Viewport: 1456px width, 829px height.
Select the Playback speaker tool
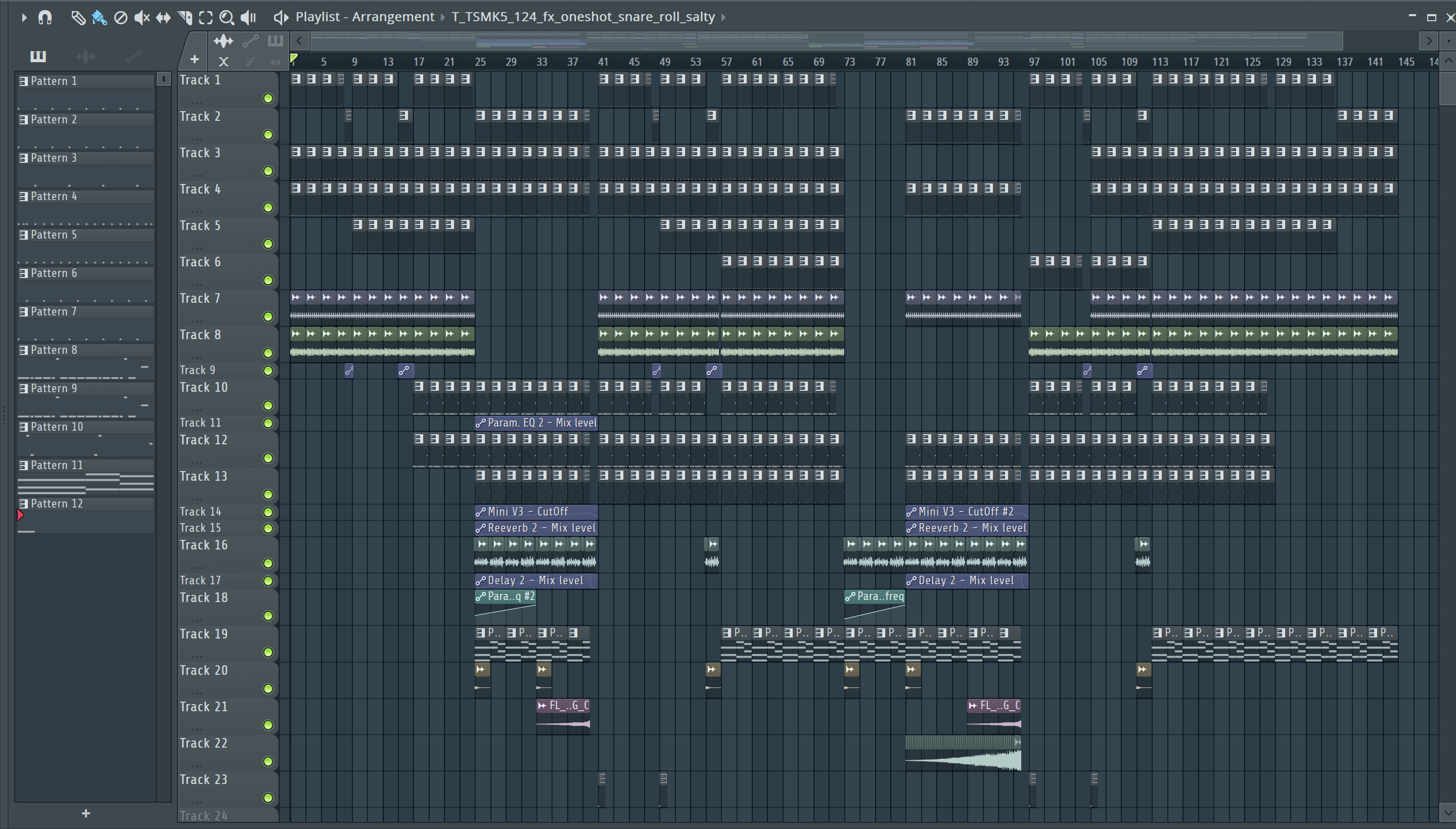tap(248, 18)
